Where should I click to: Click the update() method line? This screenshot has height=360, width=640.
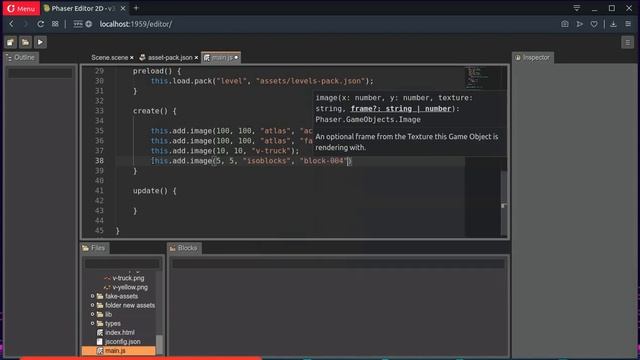click(x=154, y=191)
